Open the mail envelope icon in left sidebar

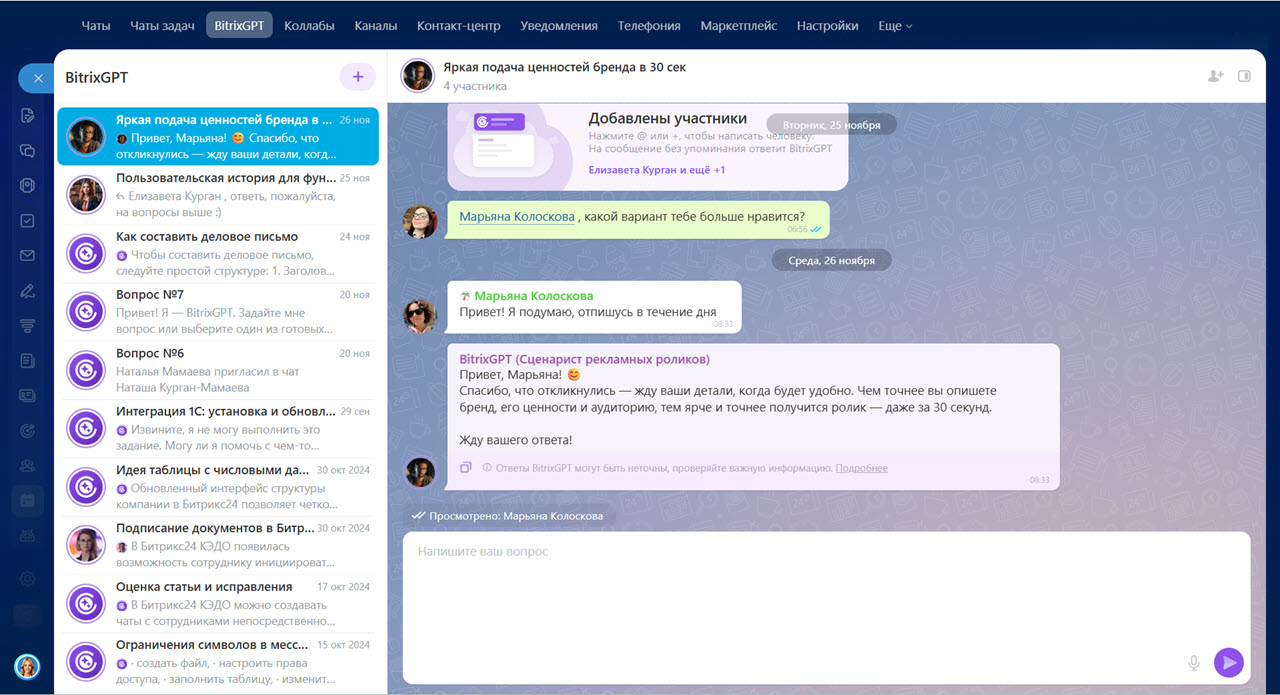[x=28, y=256]
